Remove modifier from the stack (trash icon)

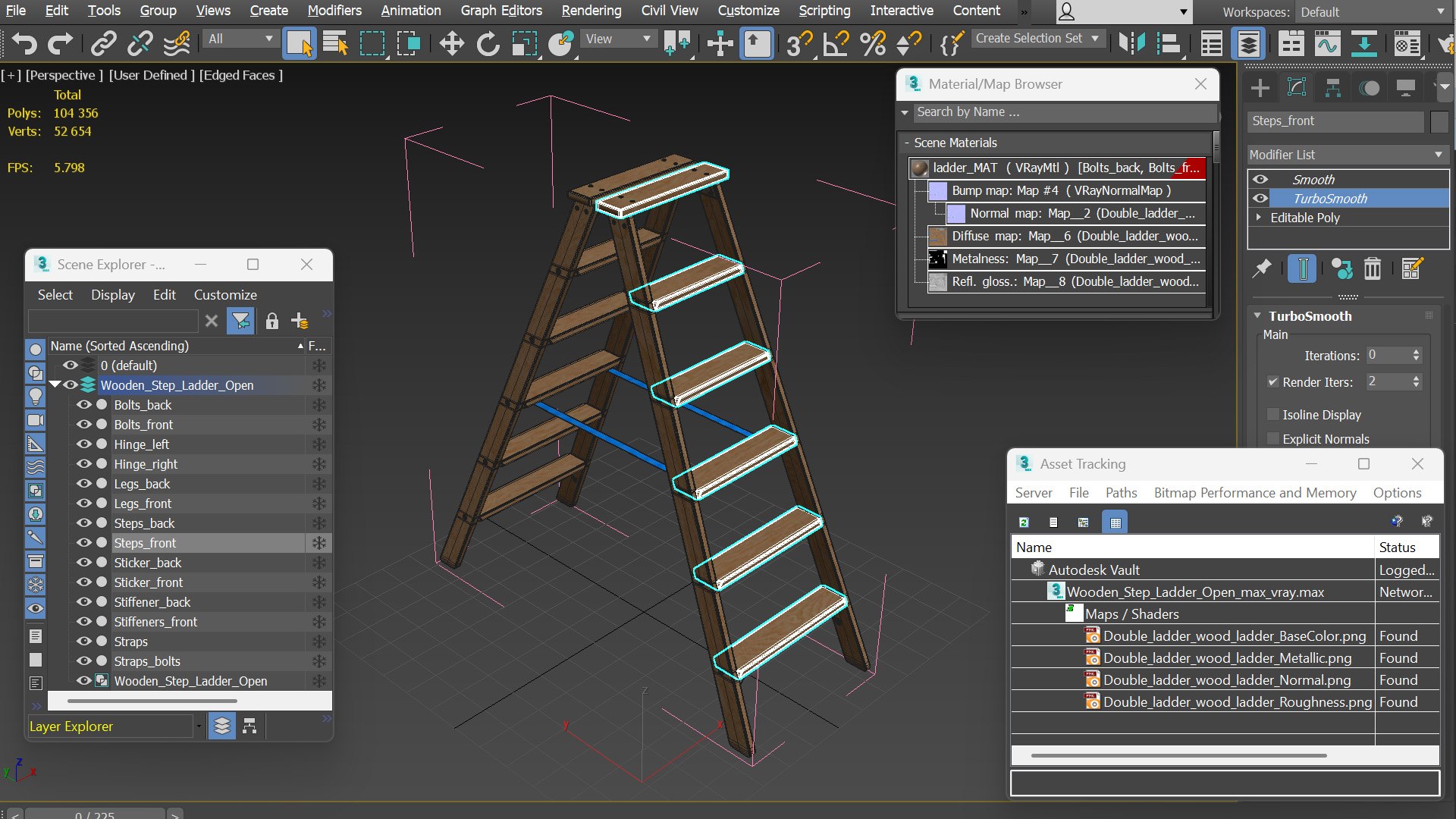pos(1372,268)
